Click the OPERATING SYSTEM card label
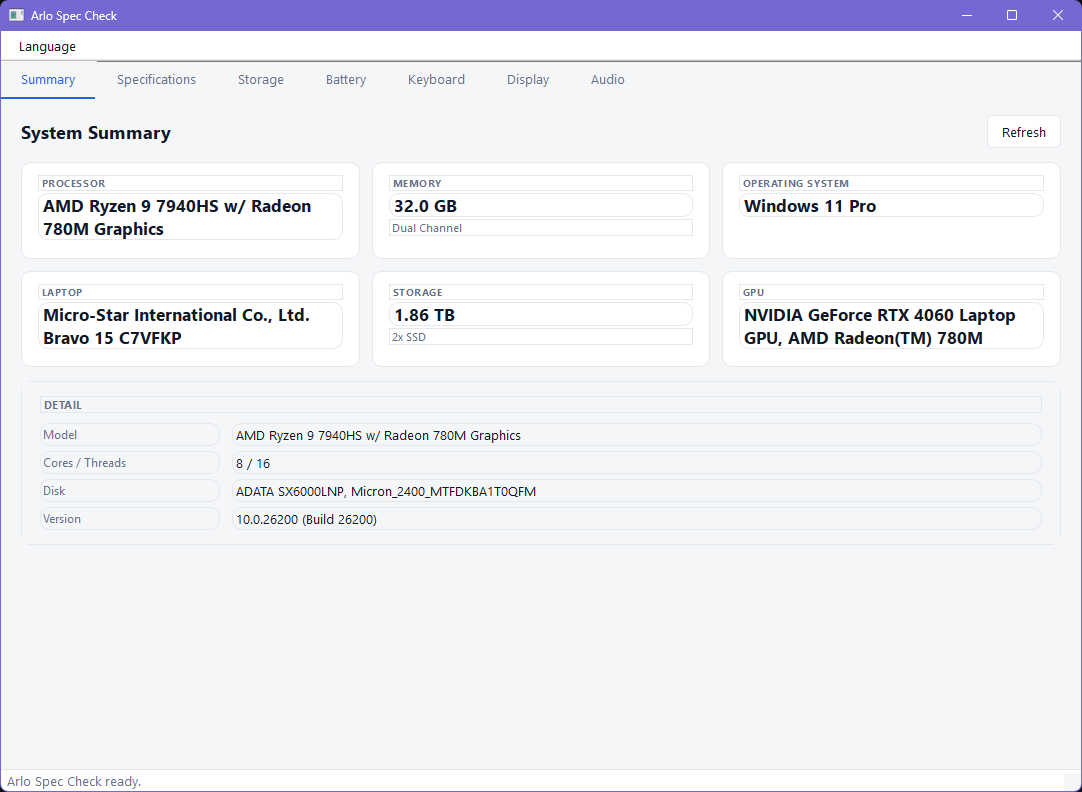 pyautogui.click(x=892, y=184)
